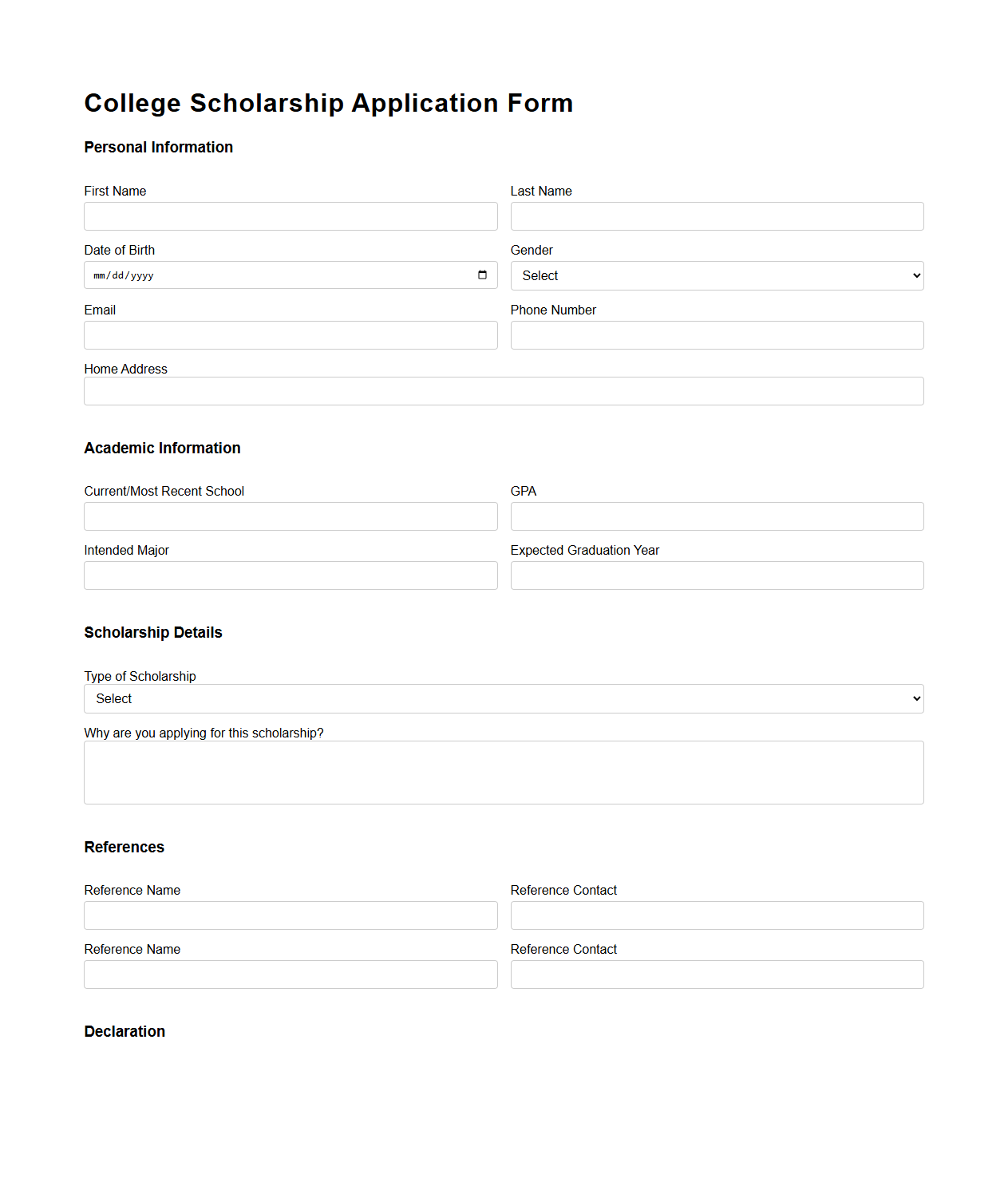The height and width of the screenshot is (1178, 1008).
Task: Click the first Reference Name field
Action: [291, 915]
